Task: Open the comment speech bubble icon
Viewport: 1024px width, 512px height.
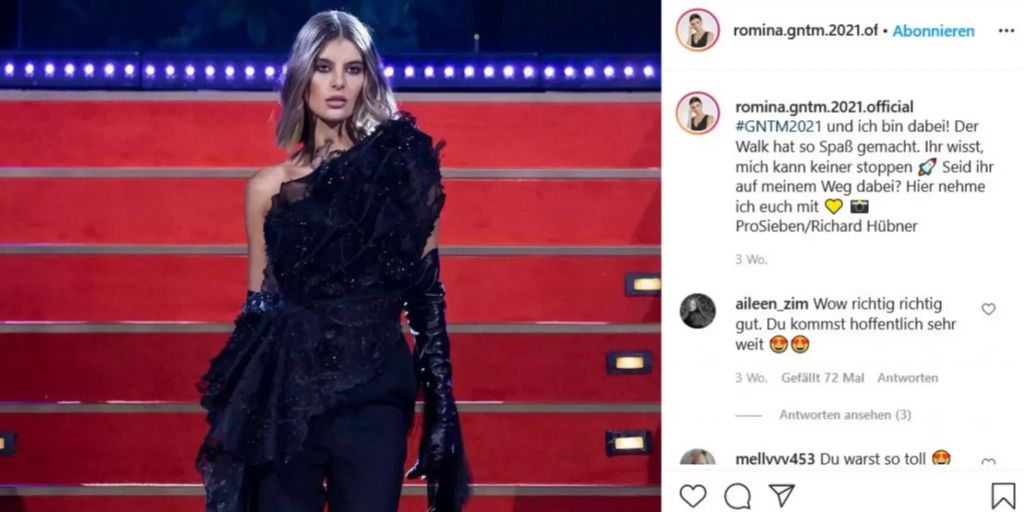Action: click(737, 496)
